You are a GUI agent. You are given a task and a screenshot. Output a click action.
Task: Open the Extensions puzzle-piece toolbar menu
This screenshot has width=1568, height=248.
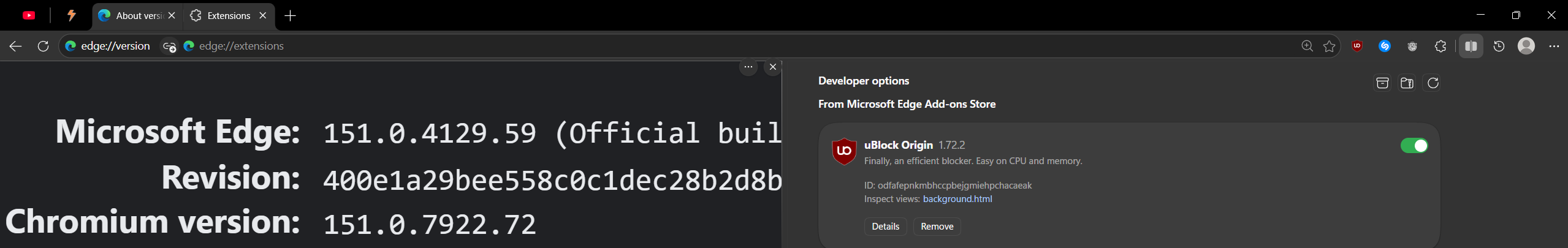click(1441, 46)
